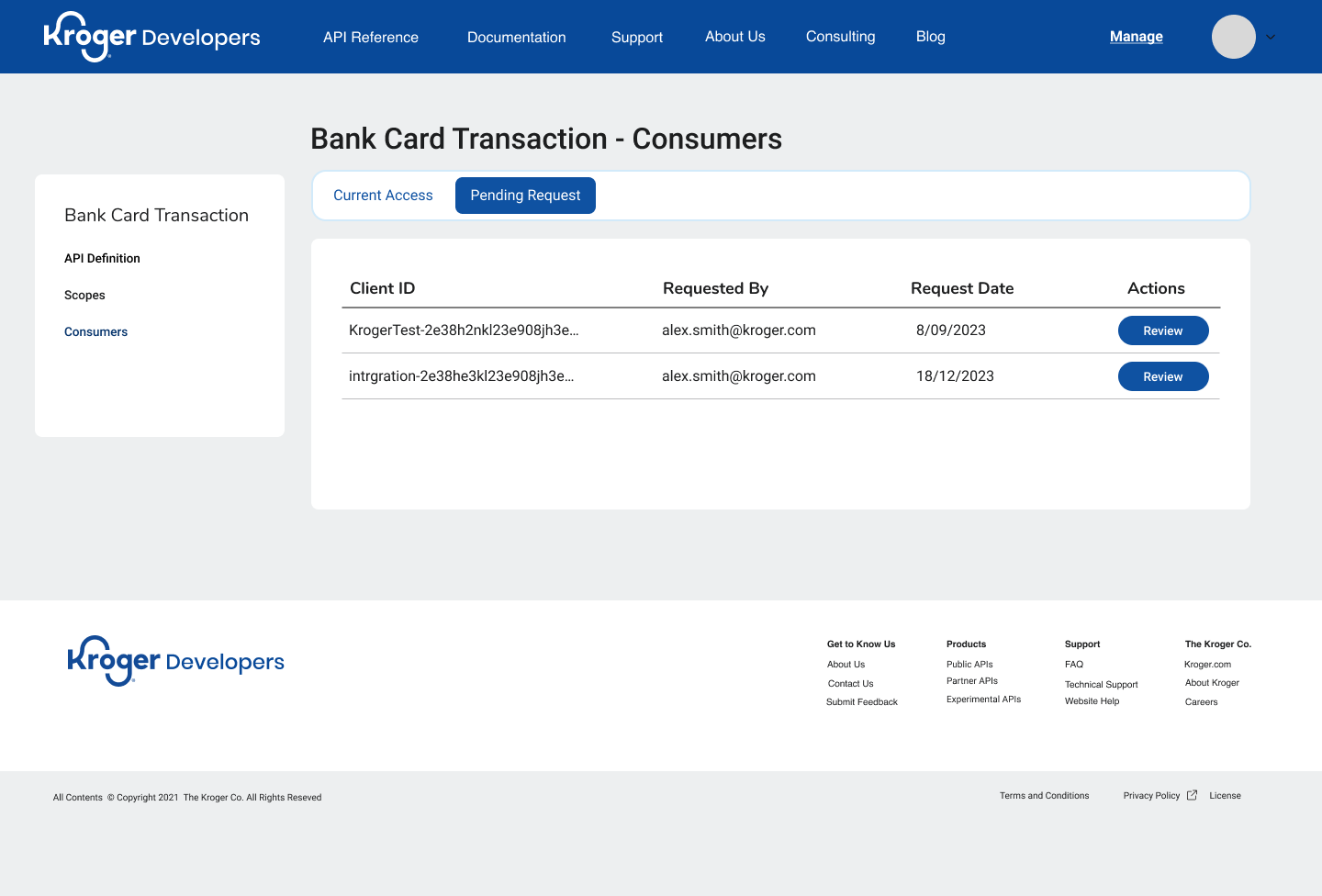Open the Kroger.com footer link
The image size is (1322, 896).
tap(1207, 665)
